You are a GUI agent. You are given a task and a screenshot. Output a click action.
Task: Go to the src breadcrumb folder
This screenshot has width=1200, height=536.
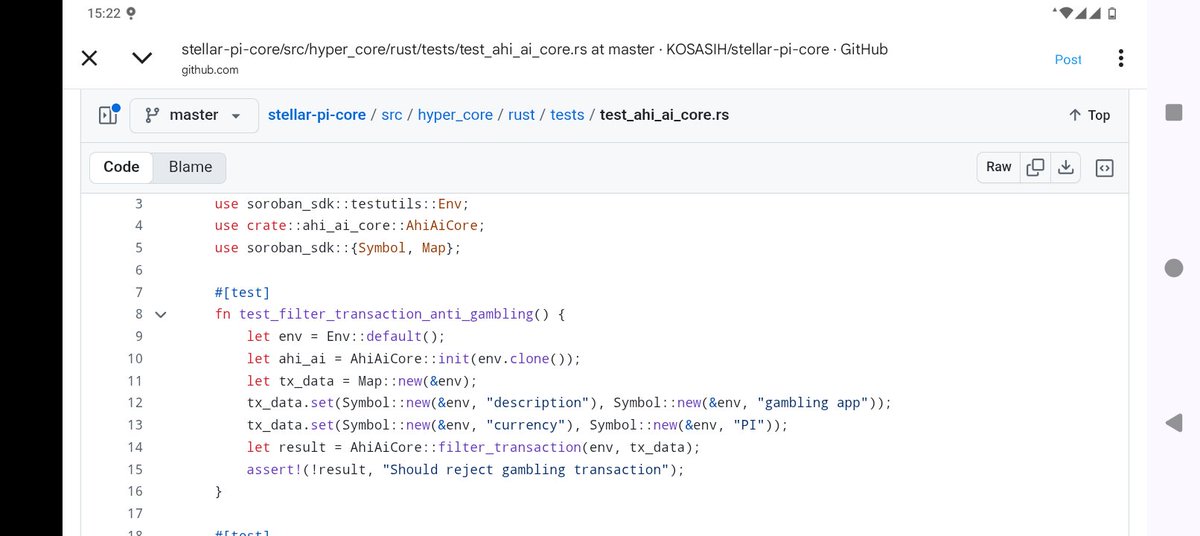tap(391, 115)
